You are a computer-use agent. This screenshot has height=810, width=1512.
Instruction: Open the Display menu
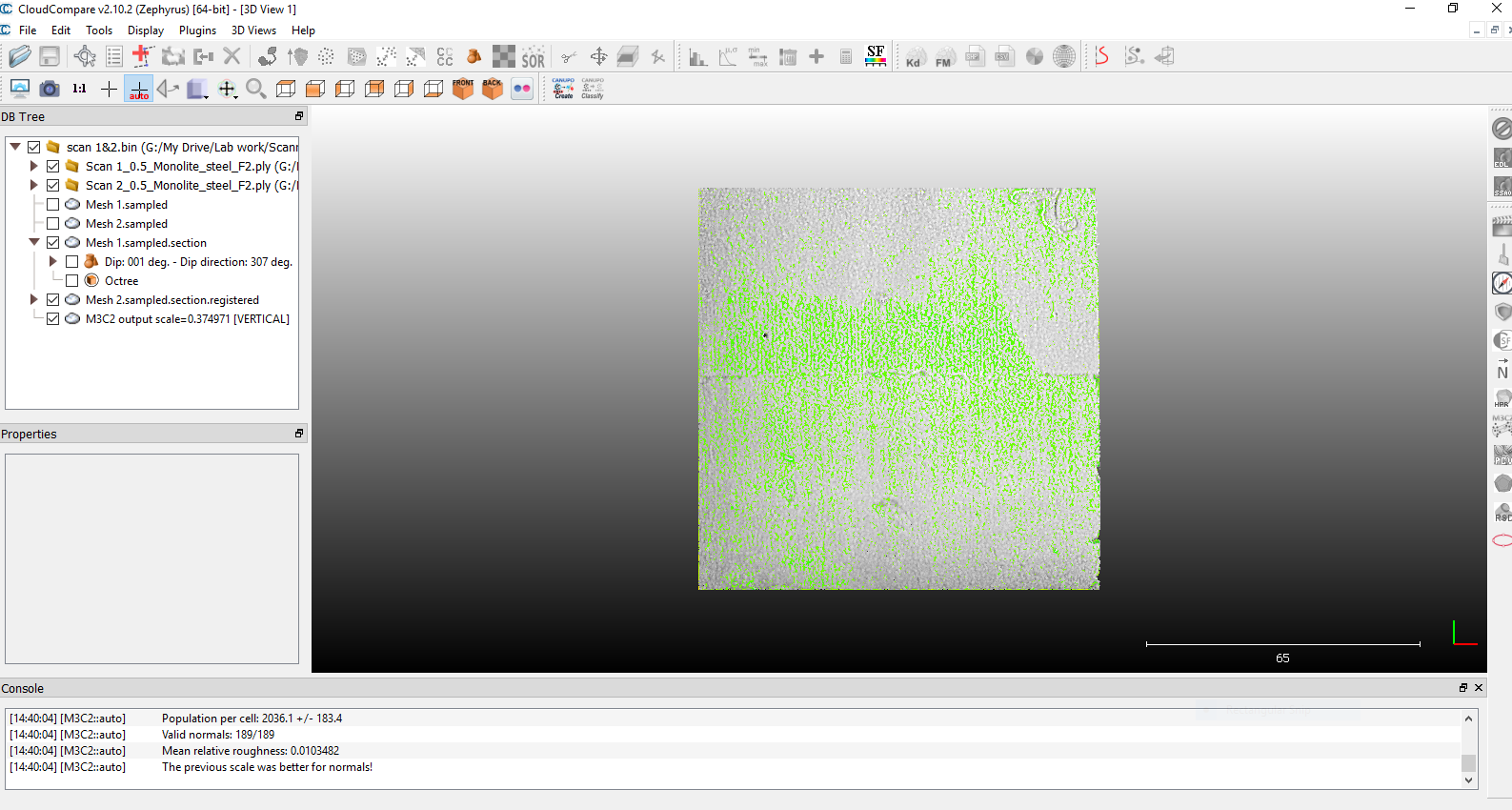[x=146, y=30]
